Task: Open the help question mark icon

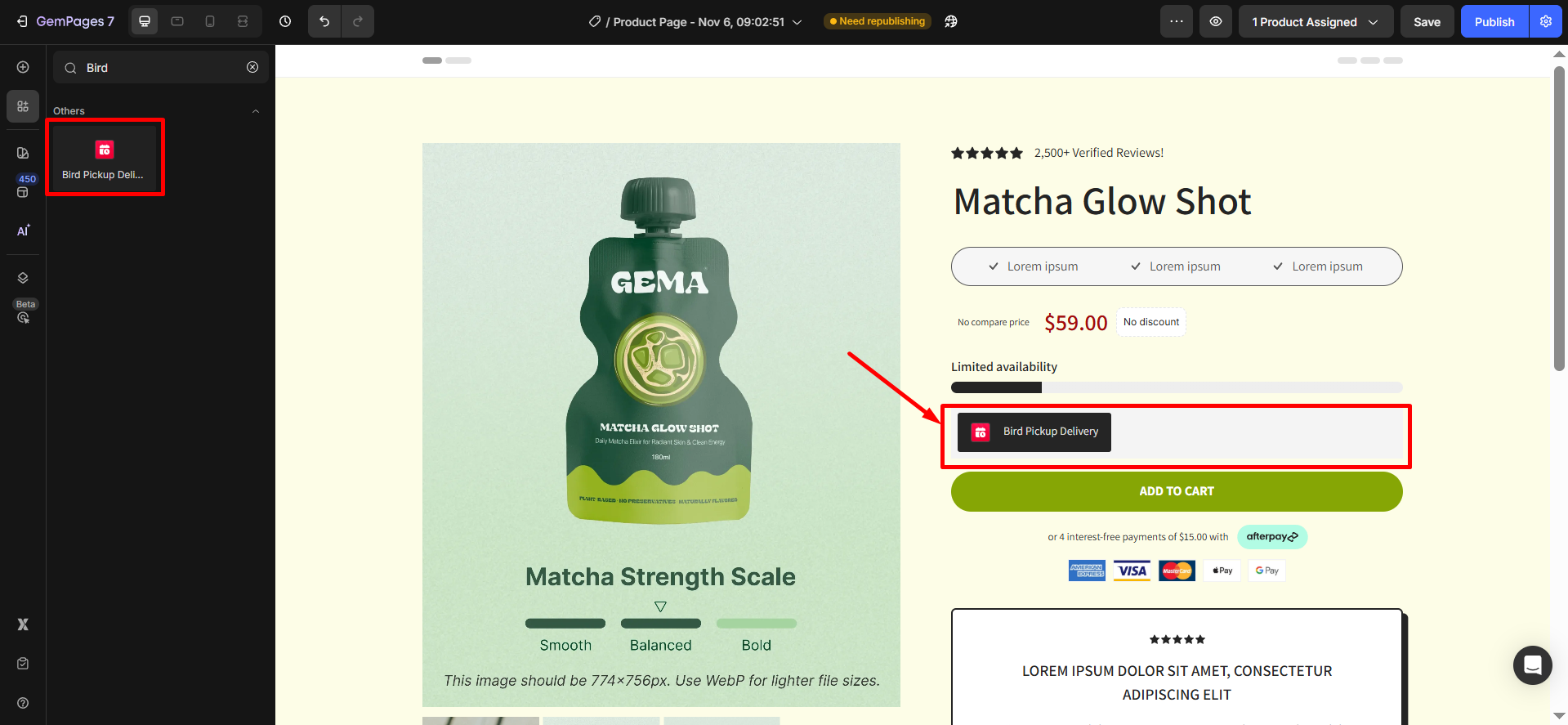Action: click(23, 703)
